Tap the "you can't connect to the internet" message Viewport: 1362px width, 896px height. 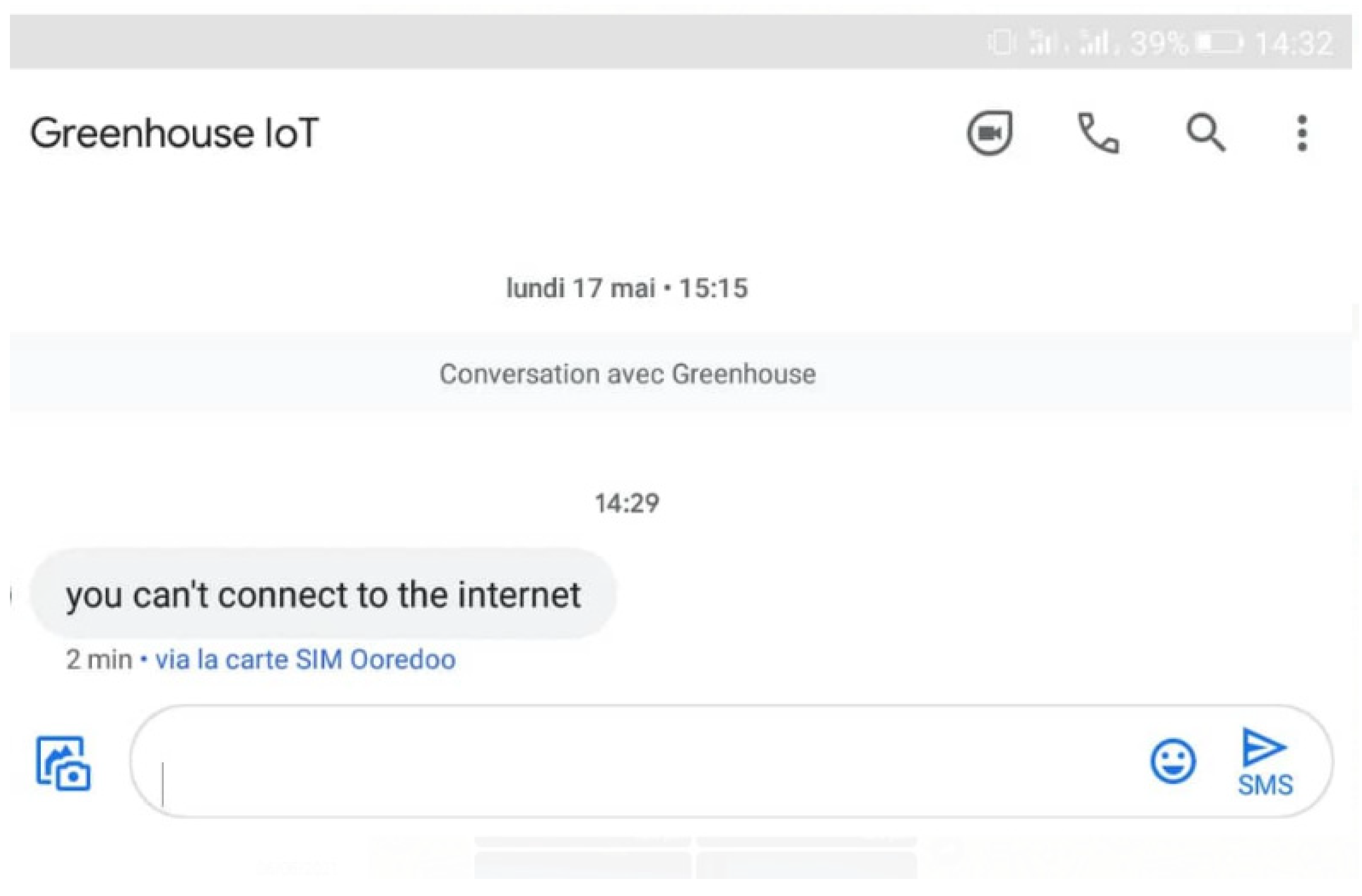pos(323,594)
